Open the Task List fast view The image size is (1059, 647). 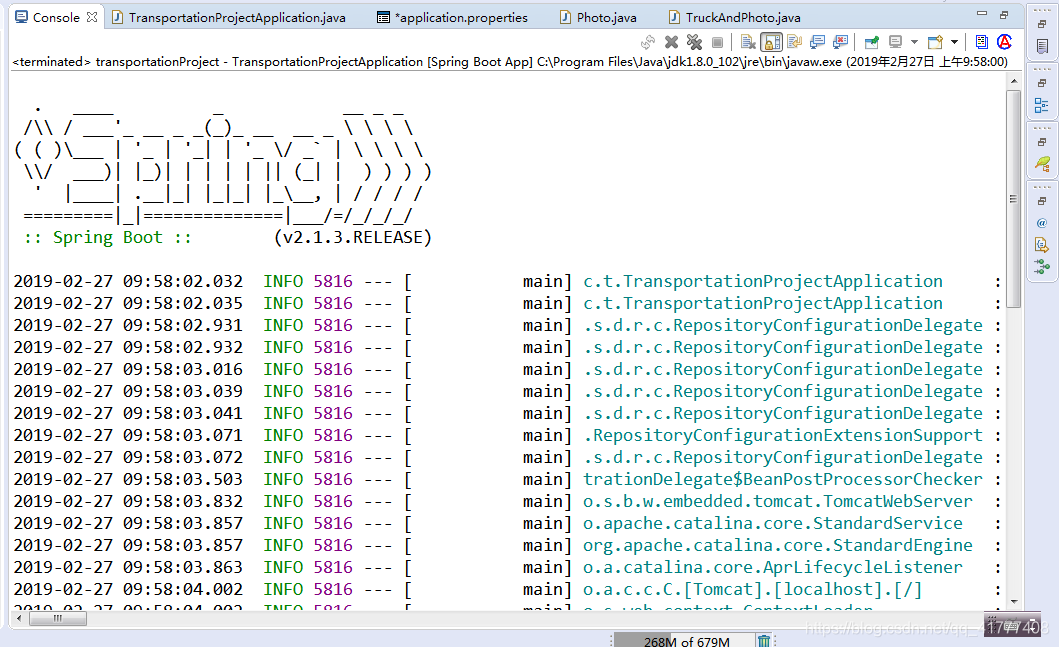(1042, 47)
